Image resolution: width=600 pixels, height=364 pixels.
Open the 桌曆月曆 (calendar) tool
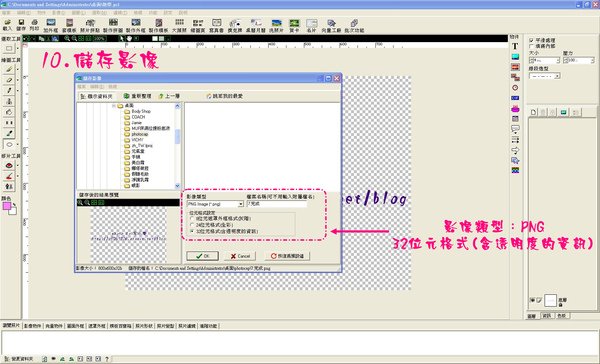tap(256, 25)
